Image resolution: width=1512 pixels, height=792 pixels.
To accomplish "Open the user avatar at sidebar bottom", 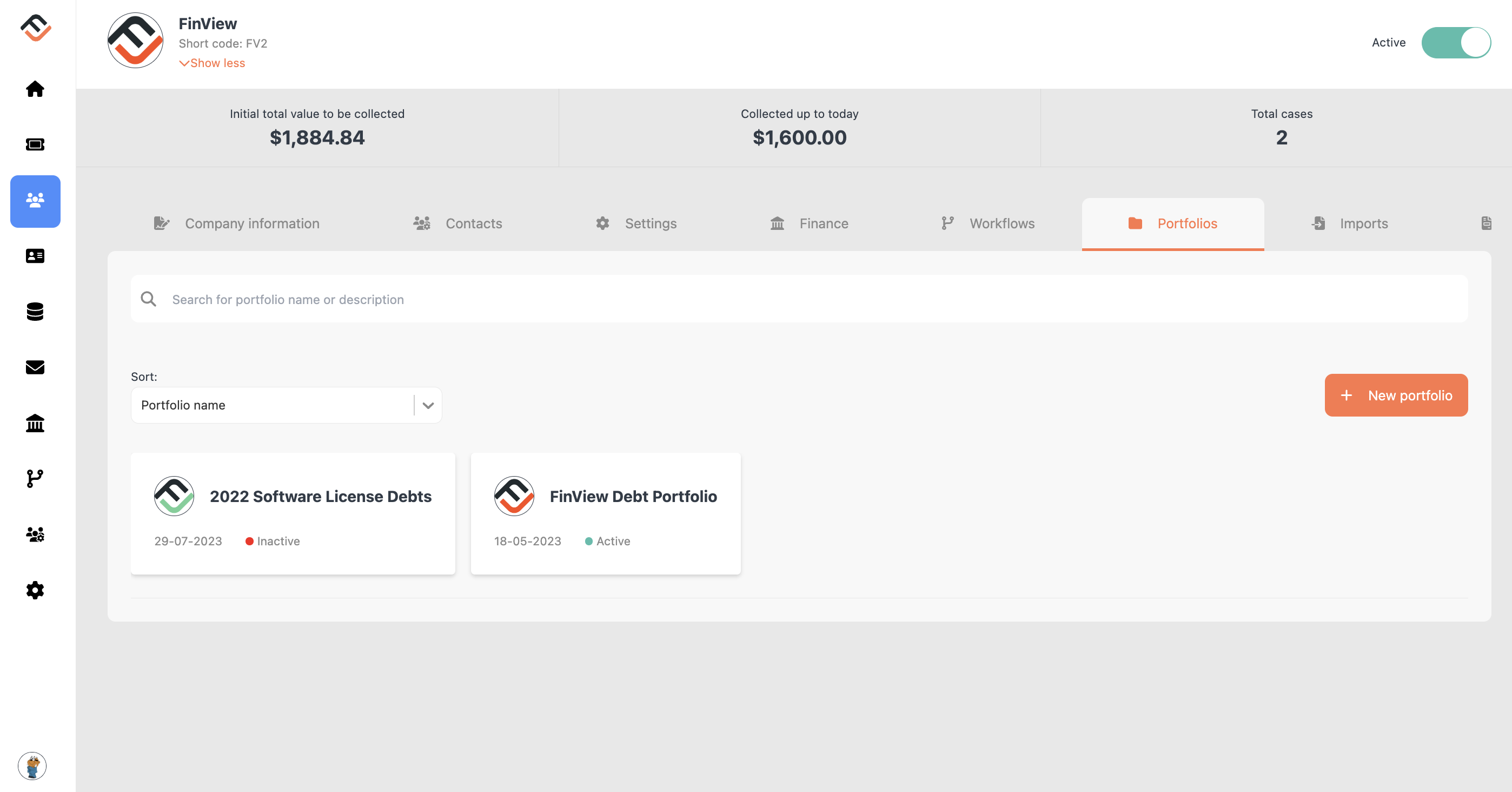I will click(32, 765).
